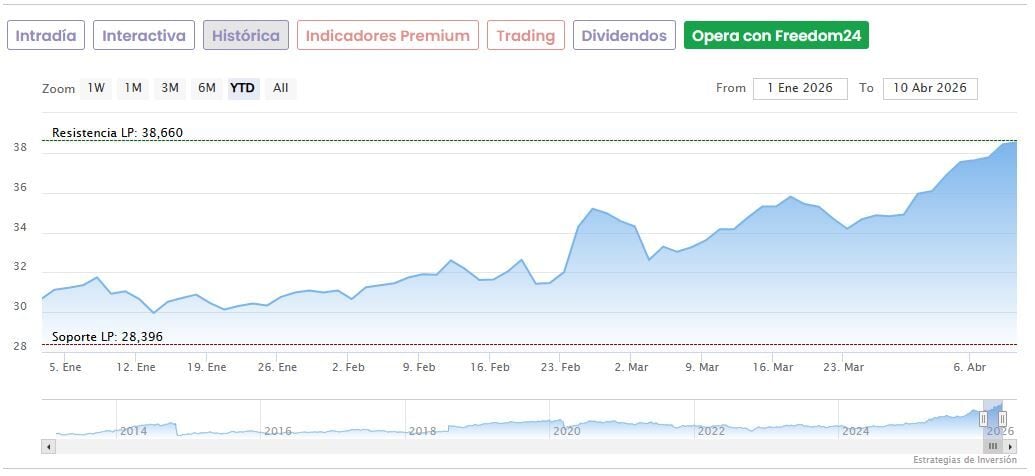Click the navigator scrollbar right arrow
1035x476 pixels.
1011,446
